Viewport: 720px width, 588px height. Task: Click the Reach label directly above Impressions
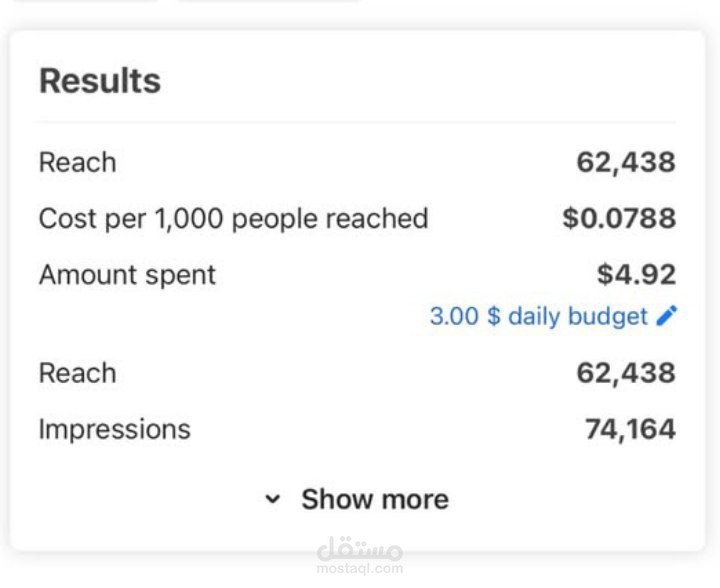tap(77, 373)
